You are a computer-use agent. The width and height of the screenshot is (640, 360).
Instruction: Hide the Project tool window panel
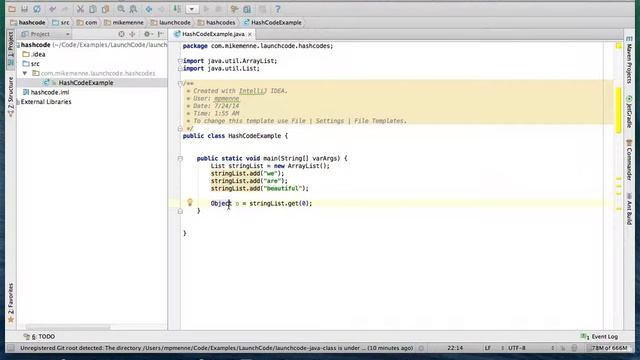pos(161,34)
